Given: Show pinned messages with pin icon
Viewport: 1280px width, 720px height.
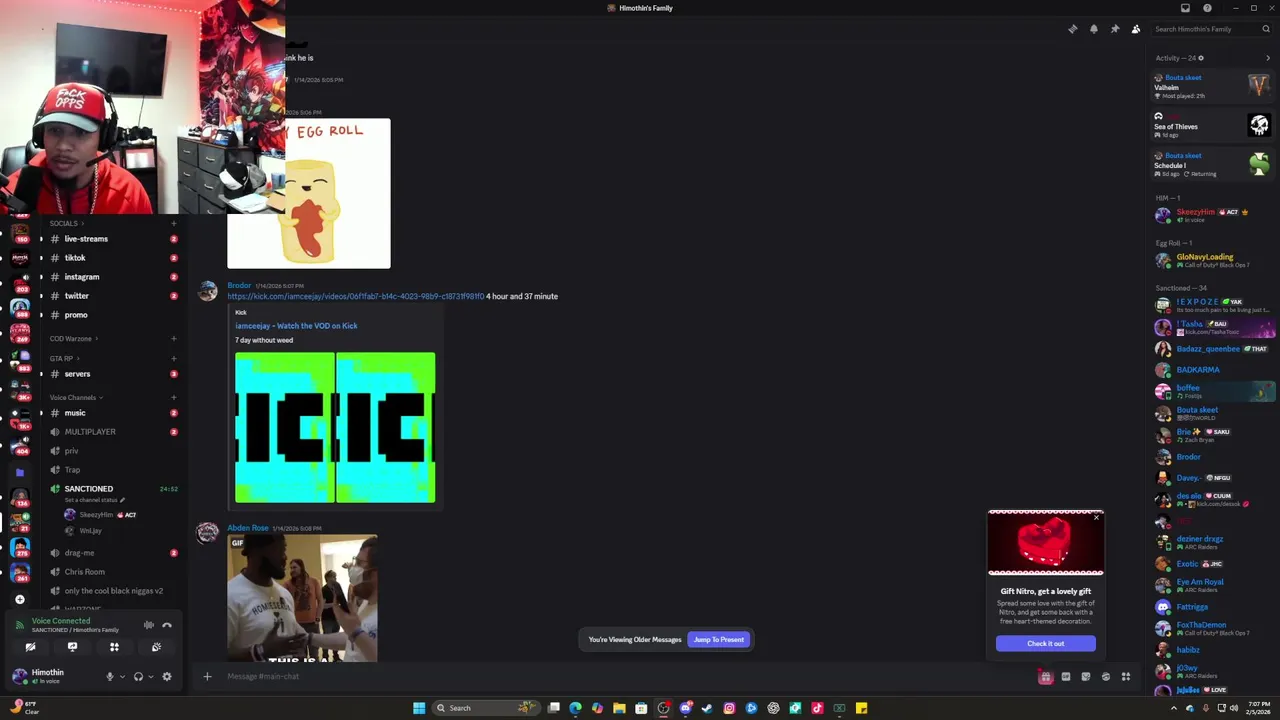Looking at the screenshot, I should [1115, 29].
